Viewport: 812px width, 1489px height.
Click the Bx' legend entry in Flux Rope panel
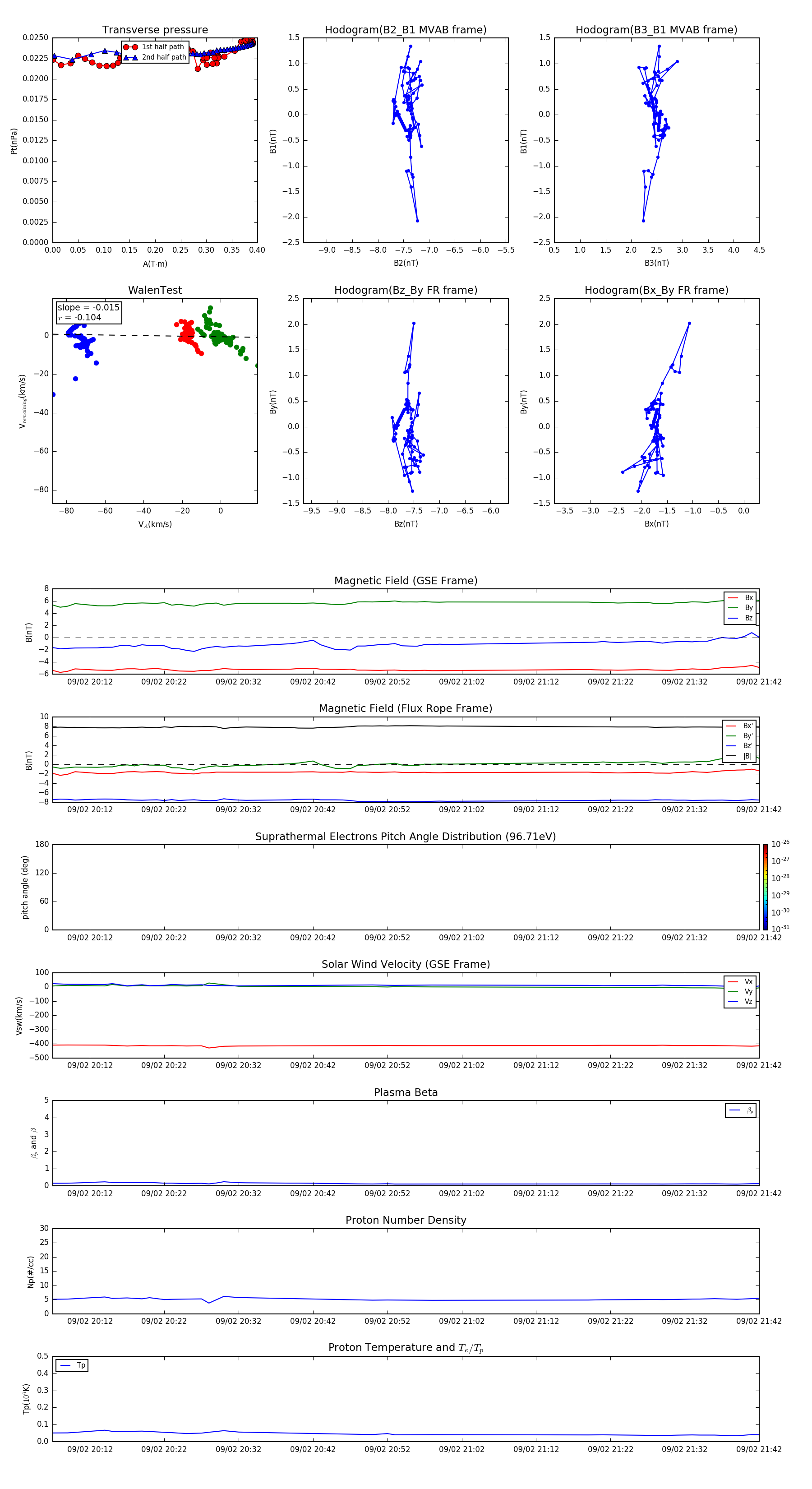[739, 726]
